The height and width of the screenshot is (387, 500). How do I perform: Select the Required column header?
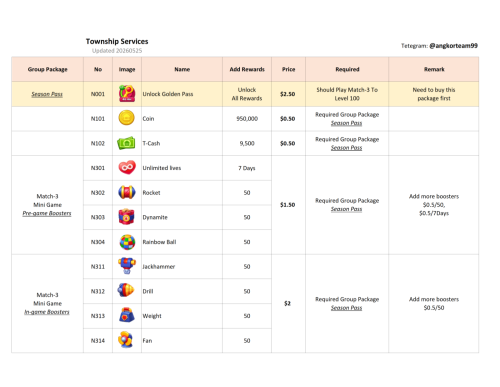pyautogui.click(x=347, y=69)
